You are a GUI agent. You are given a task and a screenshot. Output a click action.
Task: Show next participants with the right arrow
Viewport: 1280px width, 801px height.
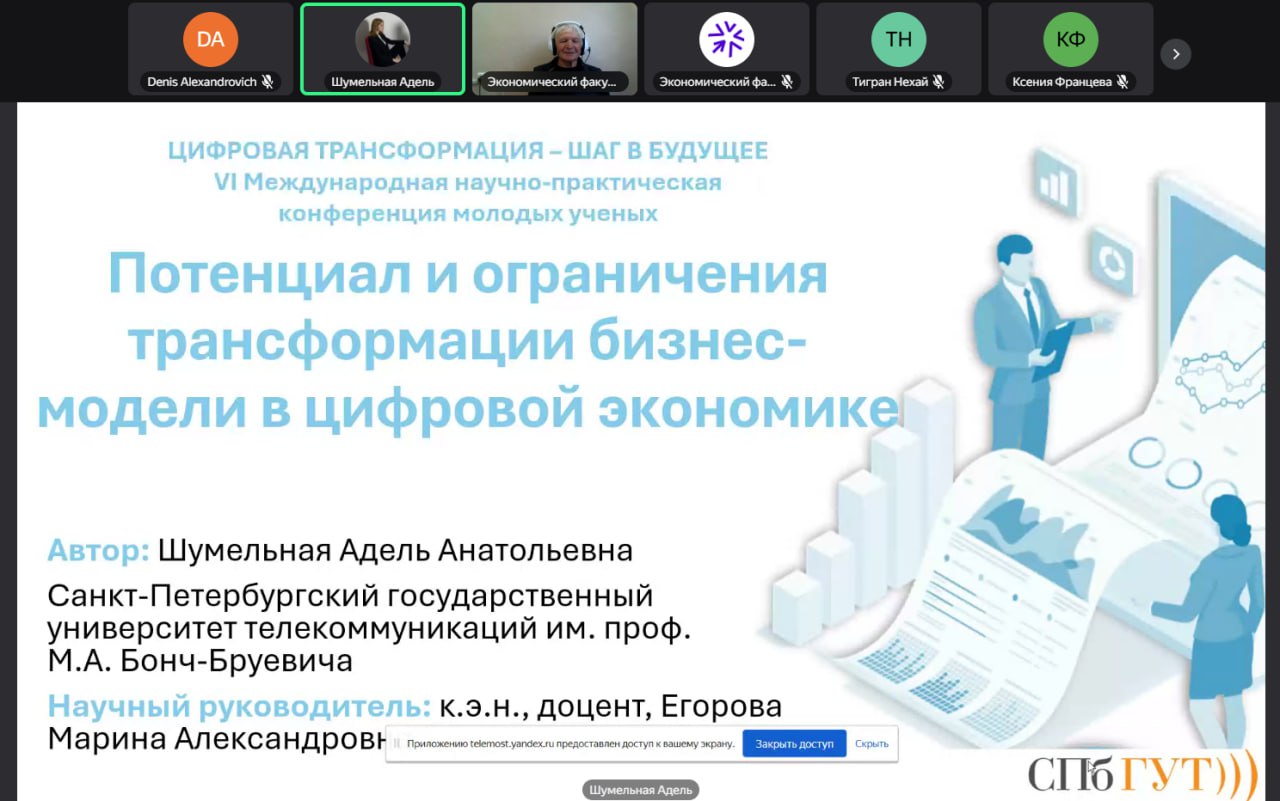click(x=1176, y=54)
